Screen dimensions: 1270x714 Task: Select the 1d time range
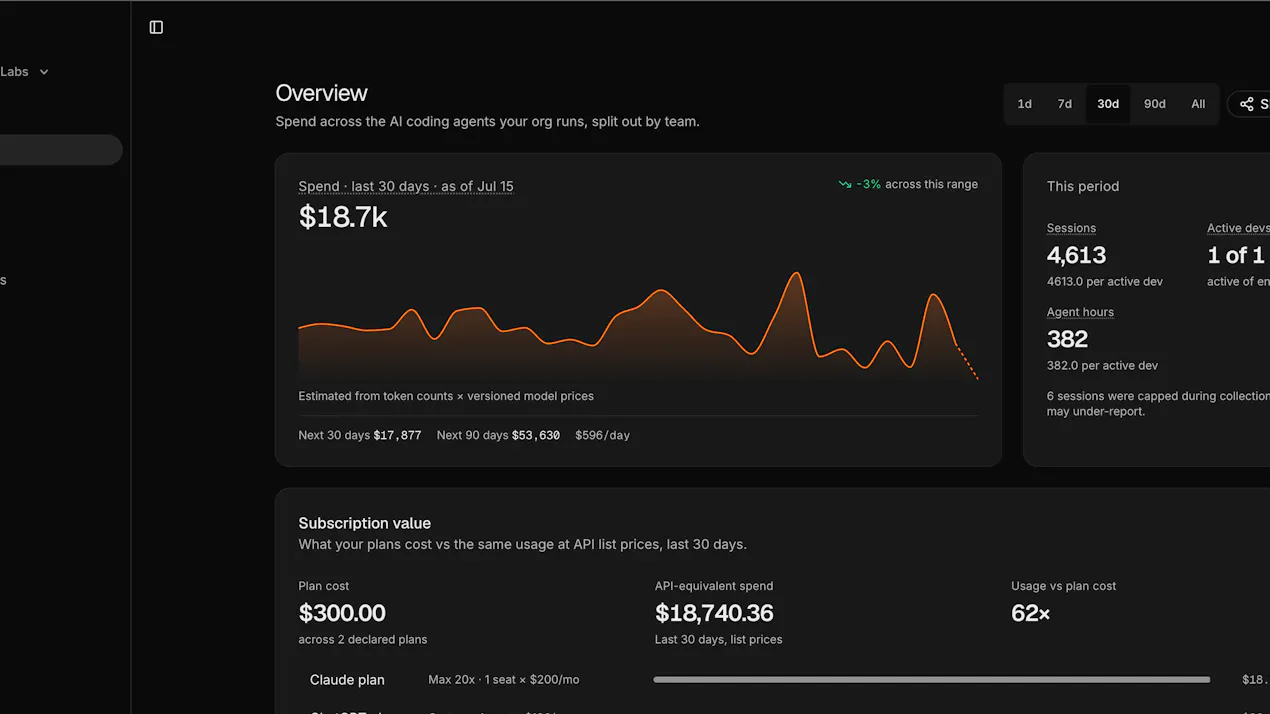tap(1024, 104)
